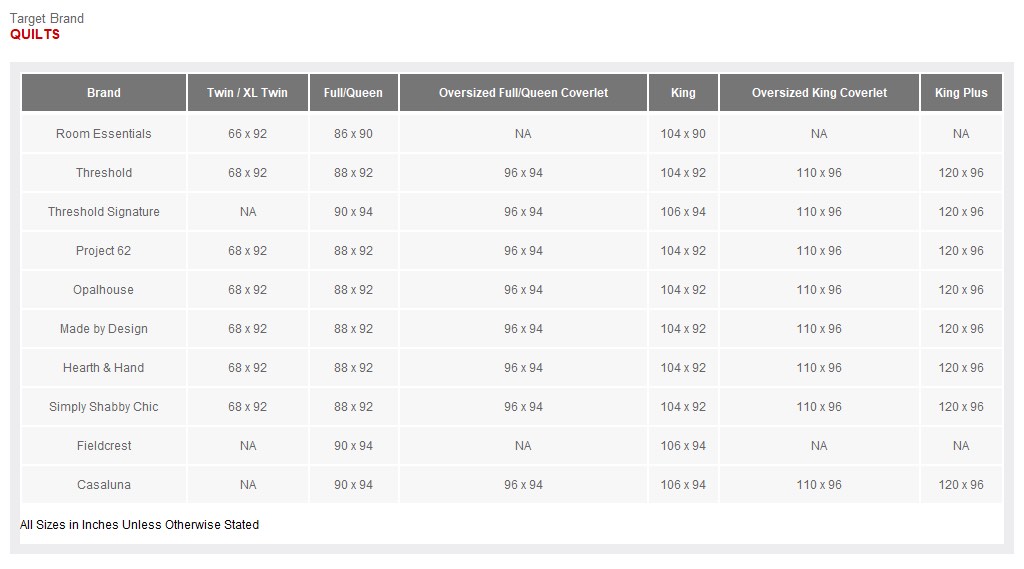This screenshot has width=1024, height=569.
Task: Select the Opalhouse brand cell
Action: (x=104, y=290)
